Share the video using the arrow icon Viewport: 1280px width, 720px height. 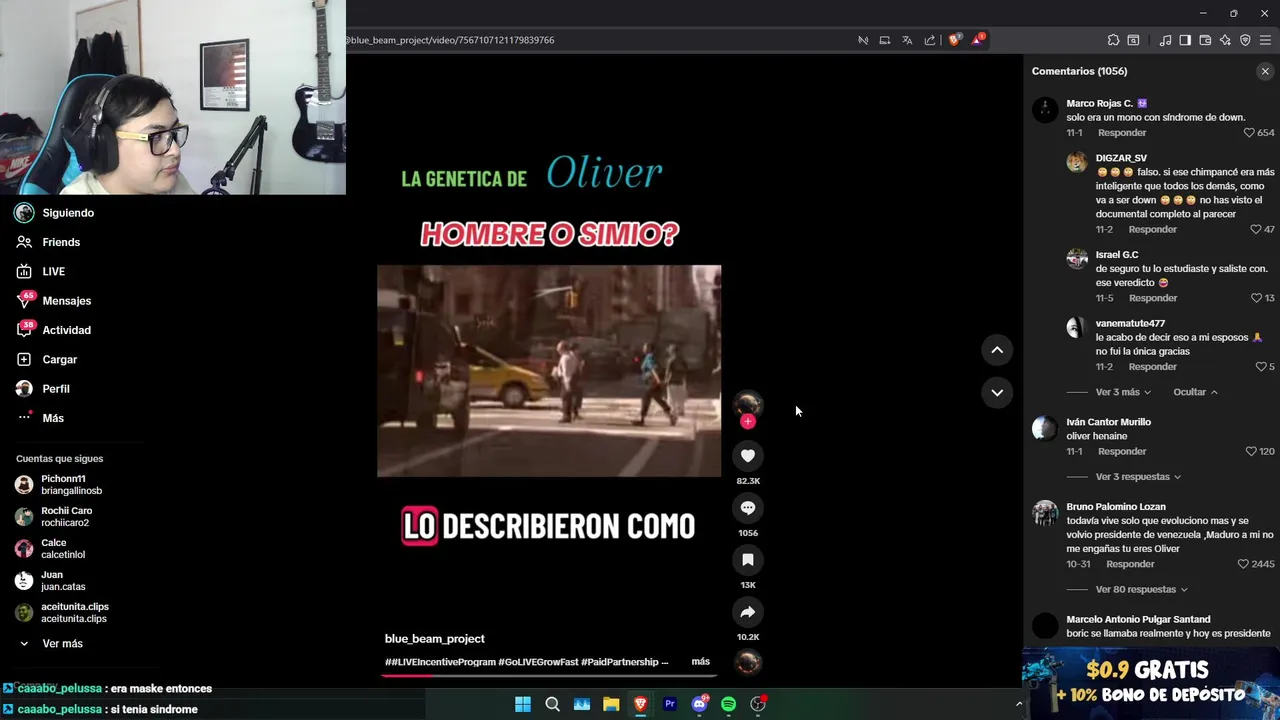coord(747,612)
